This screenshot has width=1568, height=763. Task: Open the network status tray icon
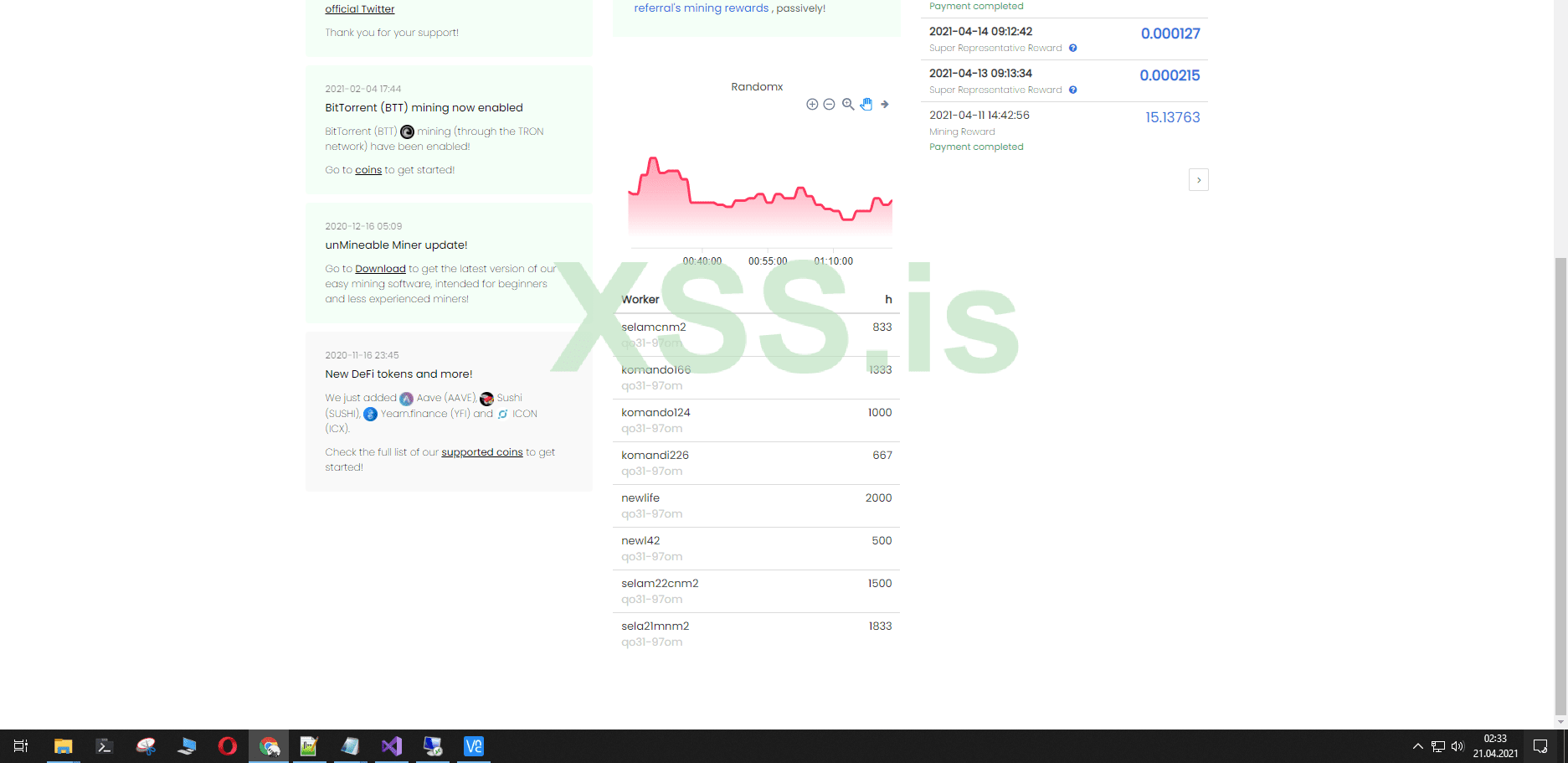pos(1437,746)
